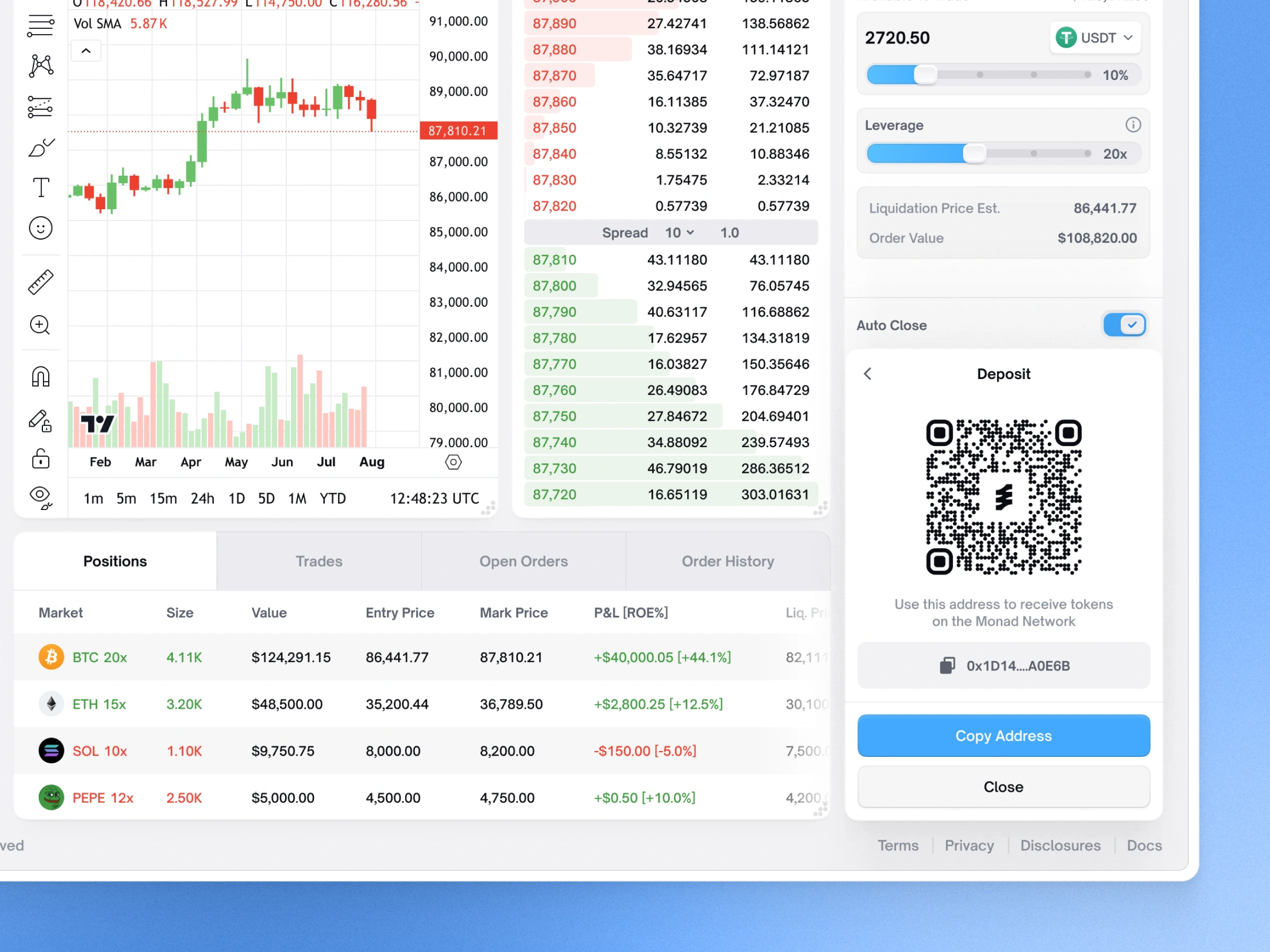Click the copy icon beside wallet address

tap(947, 666)
